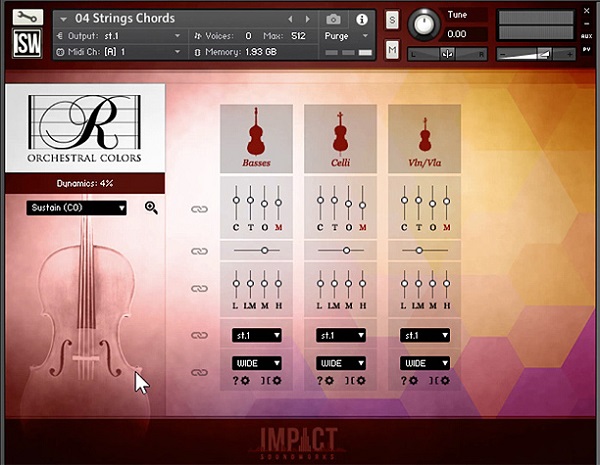Open Vln/Vla stereo width gear settings
Viewport: 600px width, 465px height.
click(x=440, y=380)
